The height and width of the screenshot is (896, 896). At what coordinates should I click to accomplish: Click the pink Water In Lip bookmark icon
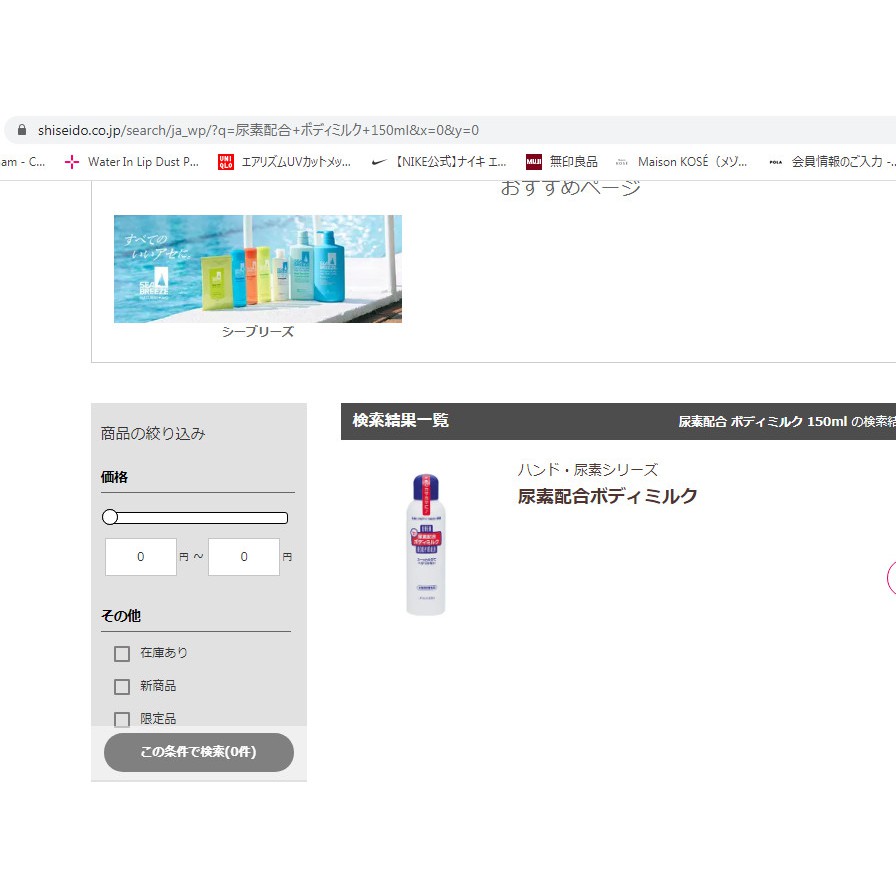tap(71, 161)
